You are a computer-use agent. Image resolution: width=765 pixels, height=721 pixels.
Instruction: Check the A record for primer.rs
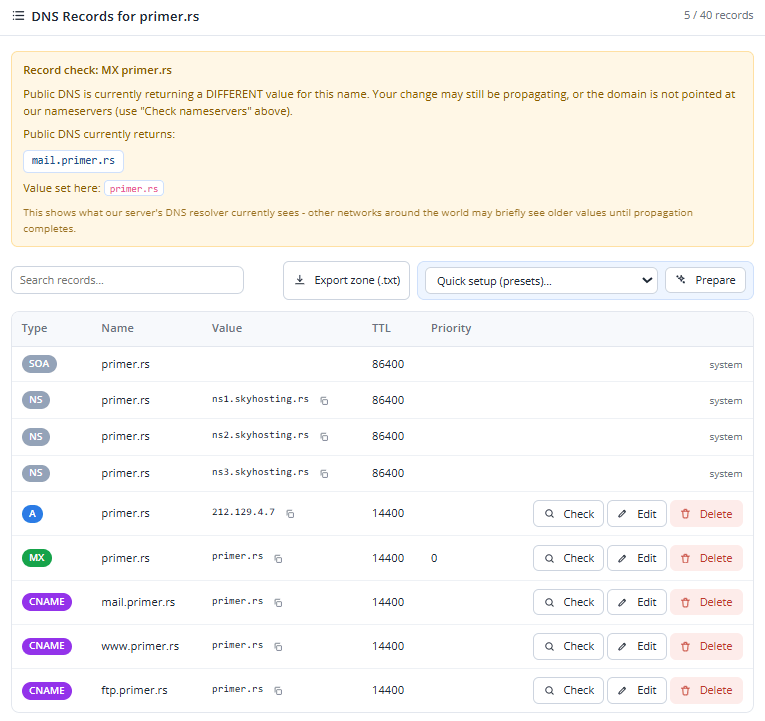point(568,514)
